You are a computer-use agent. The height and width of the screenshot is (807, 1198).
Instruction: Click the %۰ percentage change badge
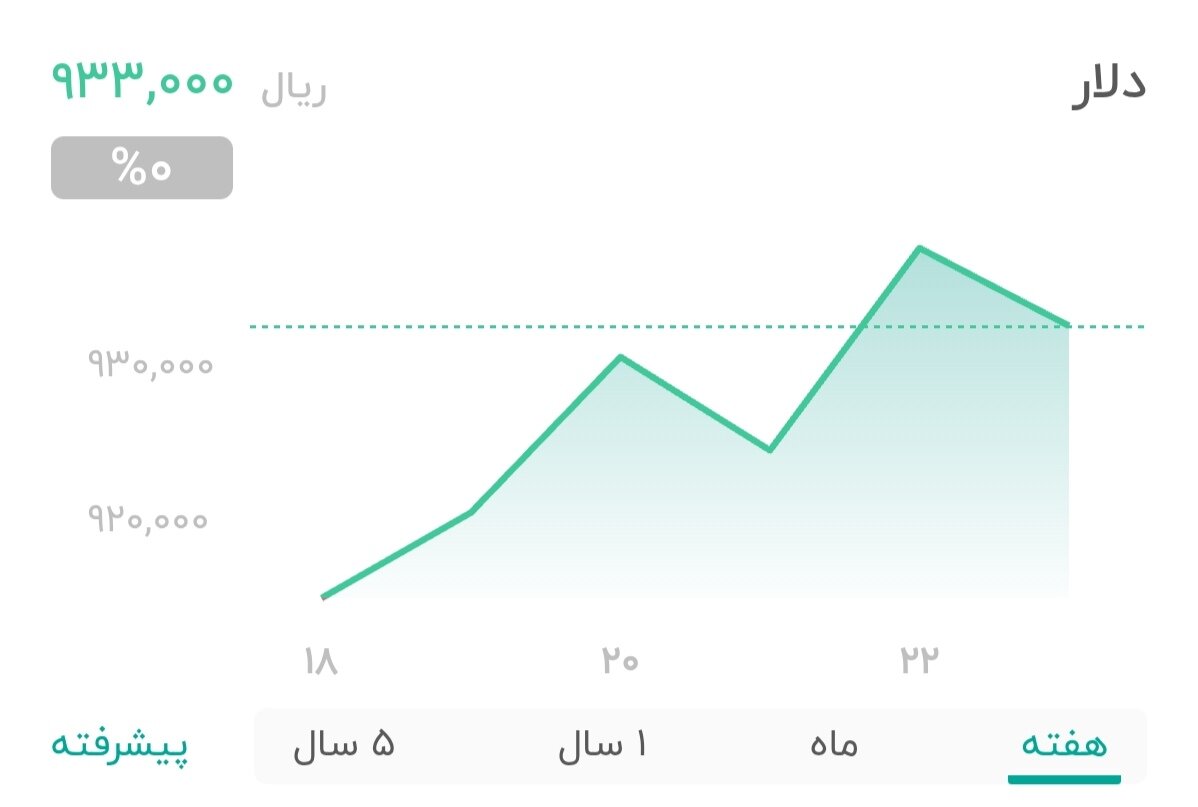(x=140, y=166)
